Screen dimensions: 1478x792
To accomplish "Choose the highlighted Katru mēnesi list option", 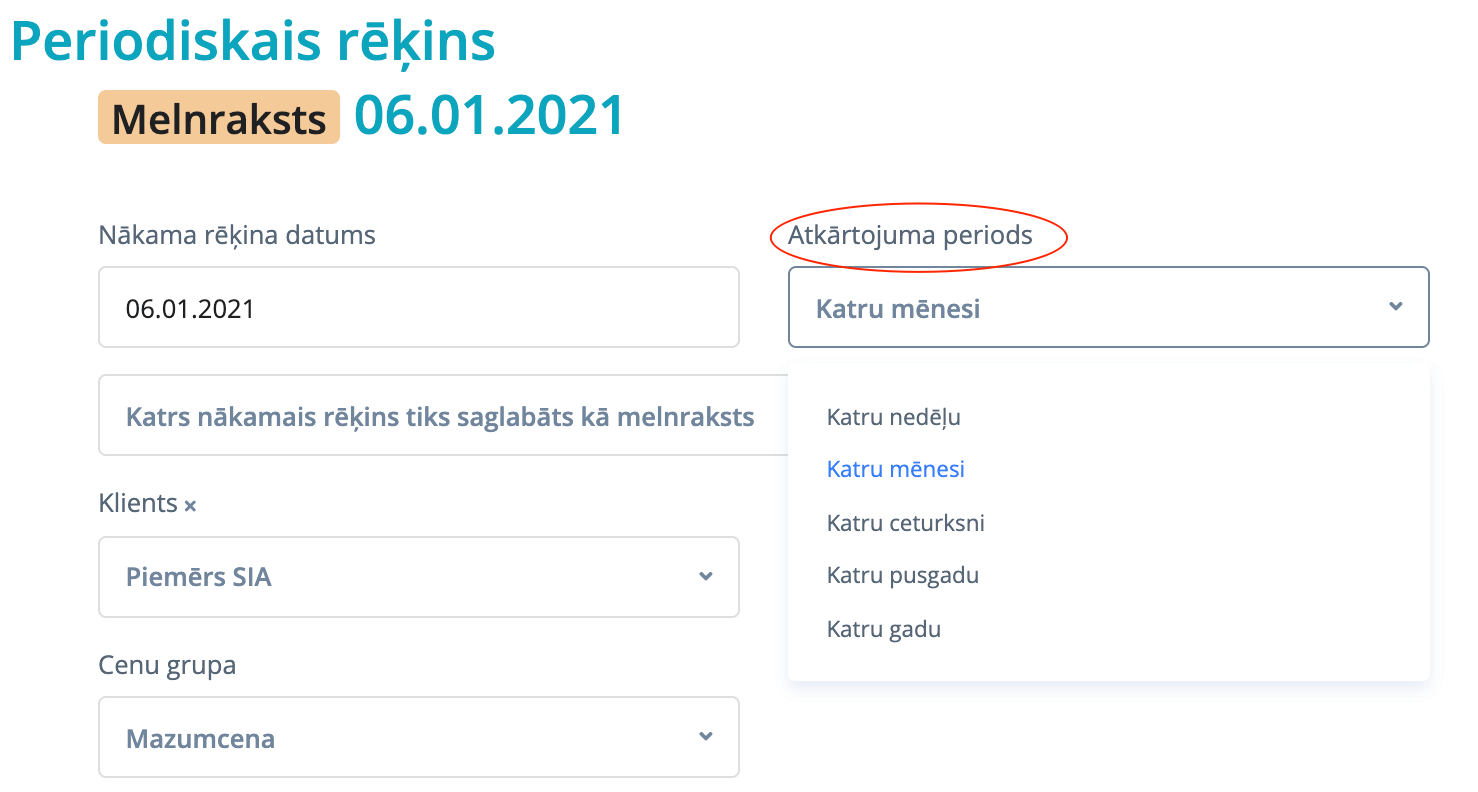I will click(x=895, y=469).
